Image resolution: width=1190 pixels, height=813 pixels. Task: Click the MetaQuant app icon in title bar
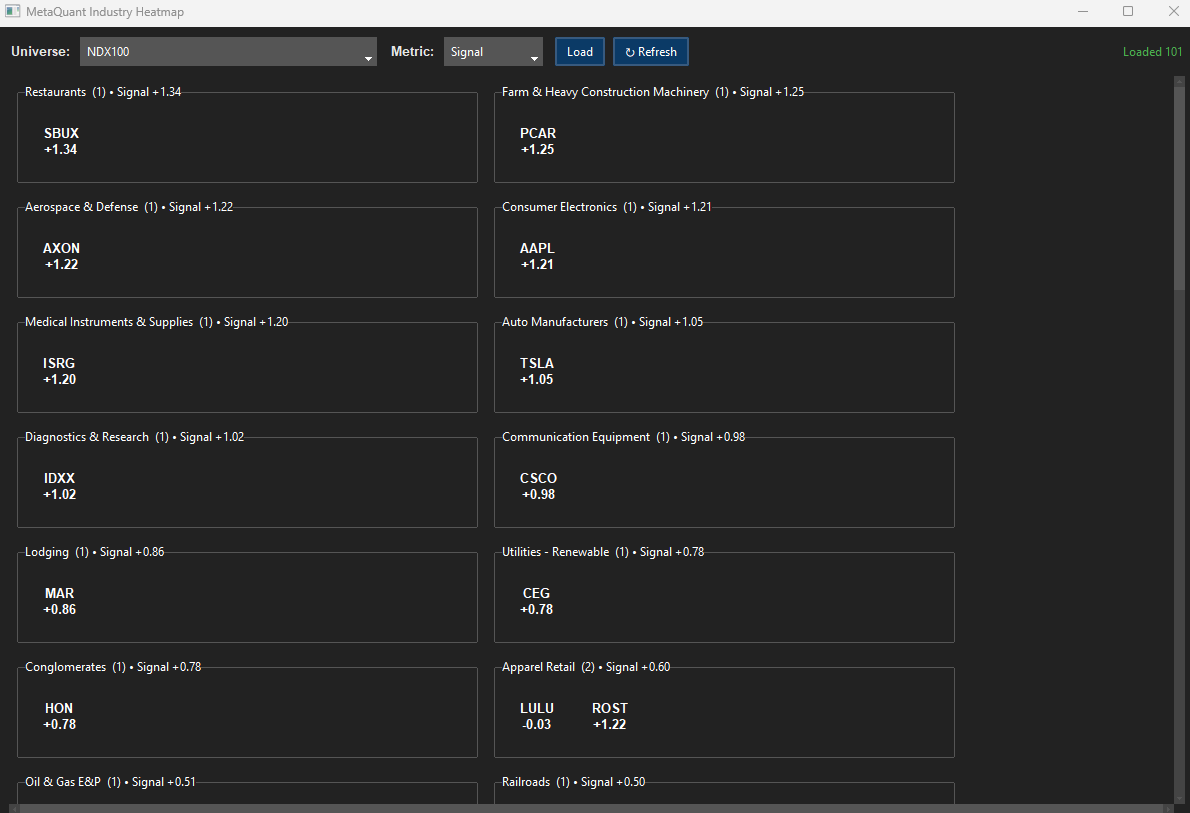13,11
